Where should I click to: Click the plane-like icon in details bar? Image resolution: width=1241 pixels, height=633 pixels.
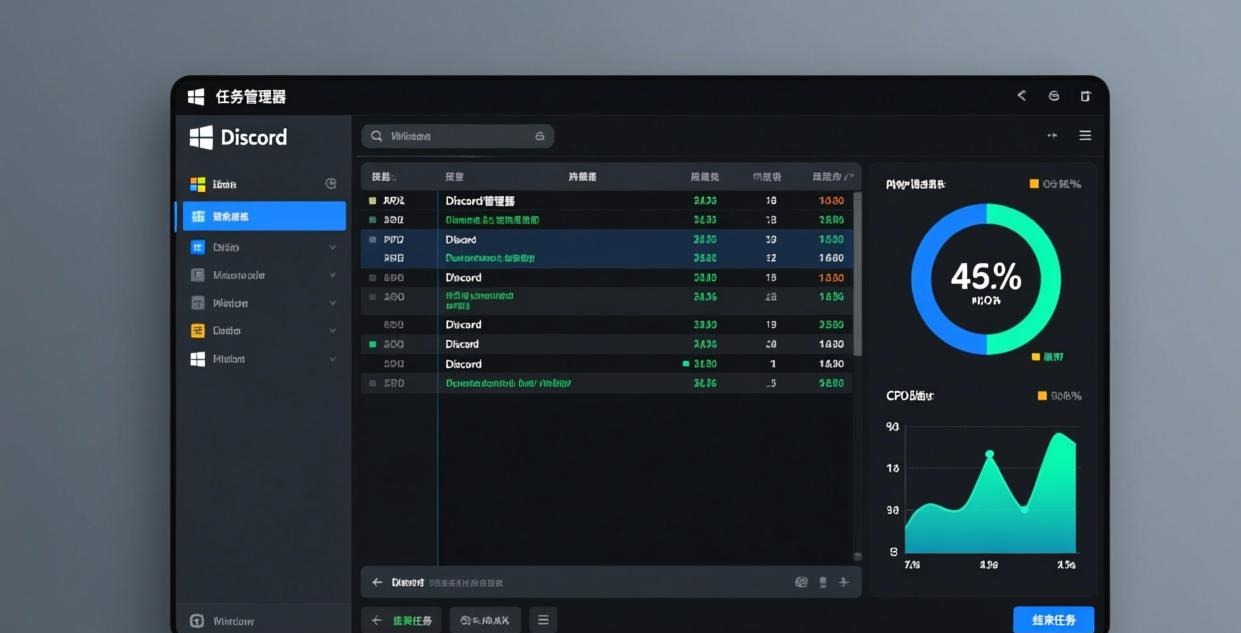(844, 582)
